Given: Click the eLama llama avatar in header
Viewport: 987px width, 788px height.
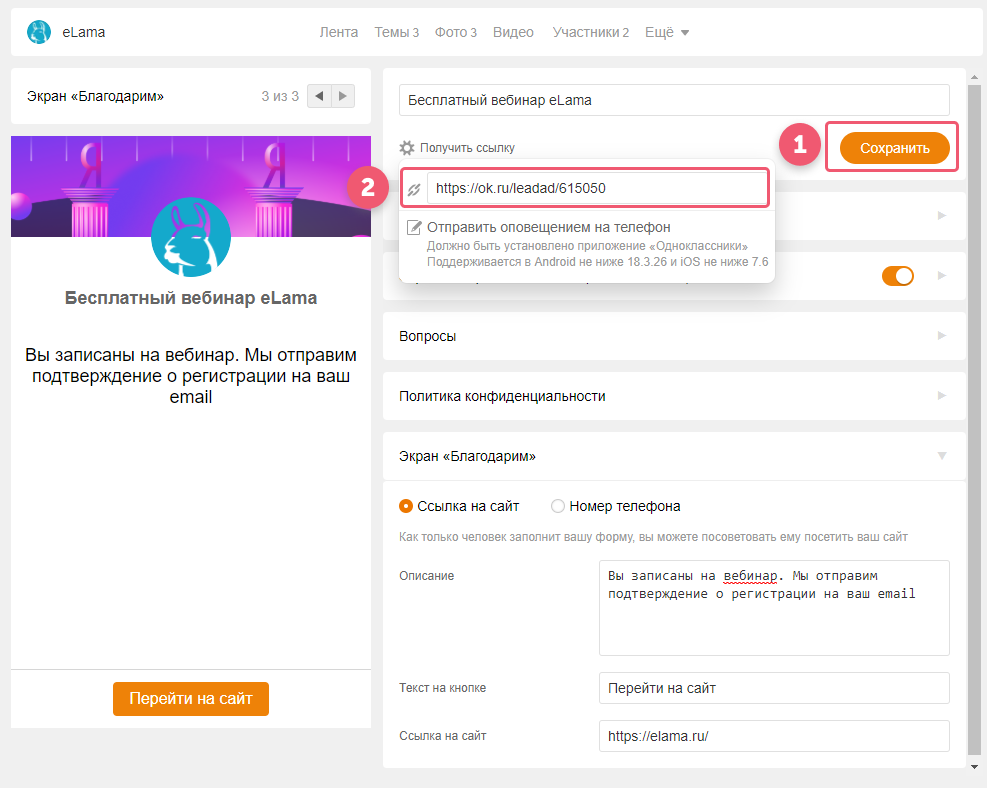Looking at the screenshot, I should pos(38,32).
